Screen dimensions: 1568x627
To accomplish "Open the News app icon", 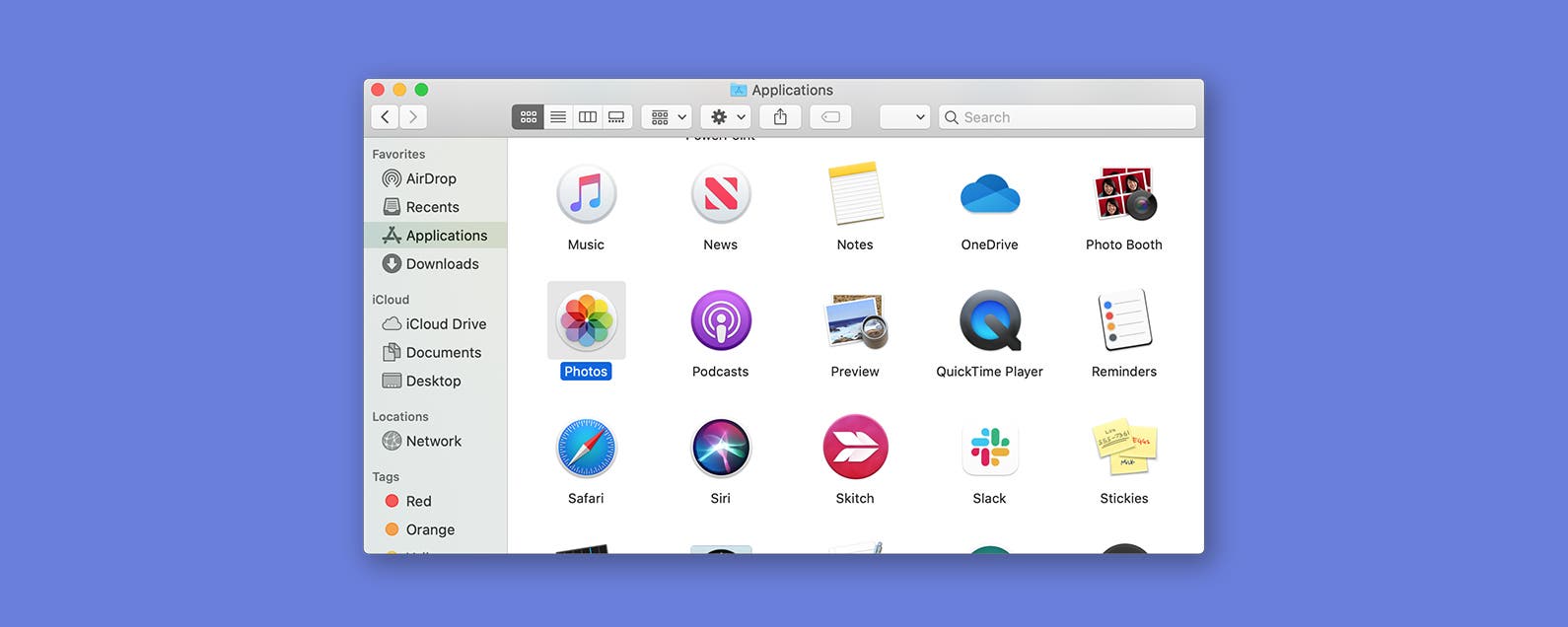I will 721,194.
